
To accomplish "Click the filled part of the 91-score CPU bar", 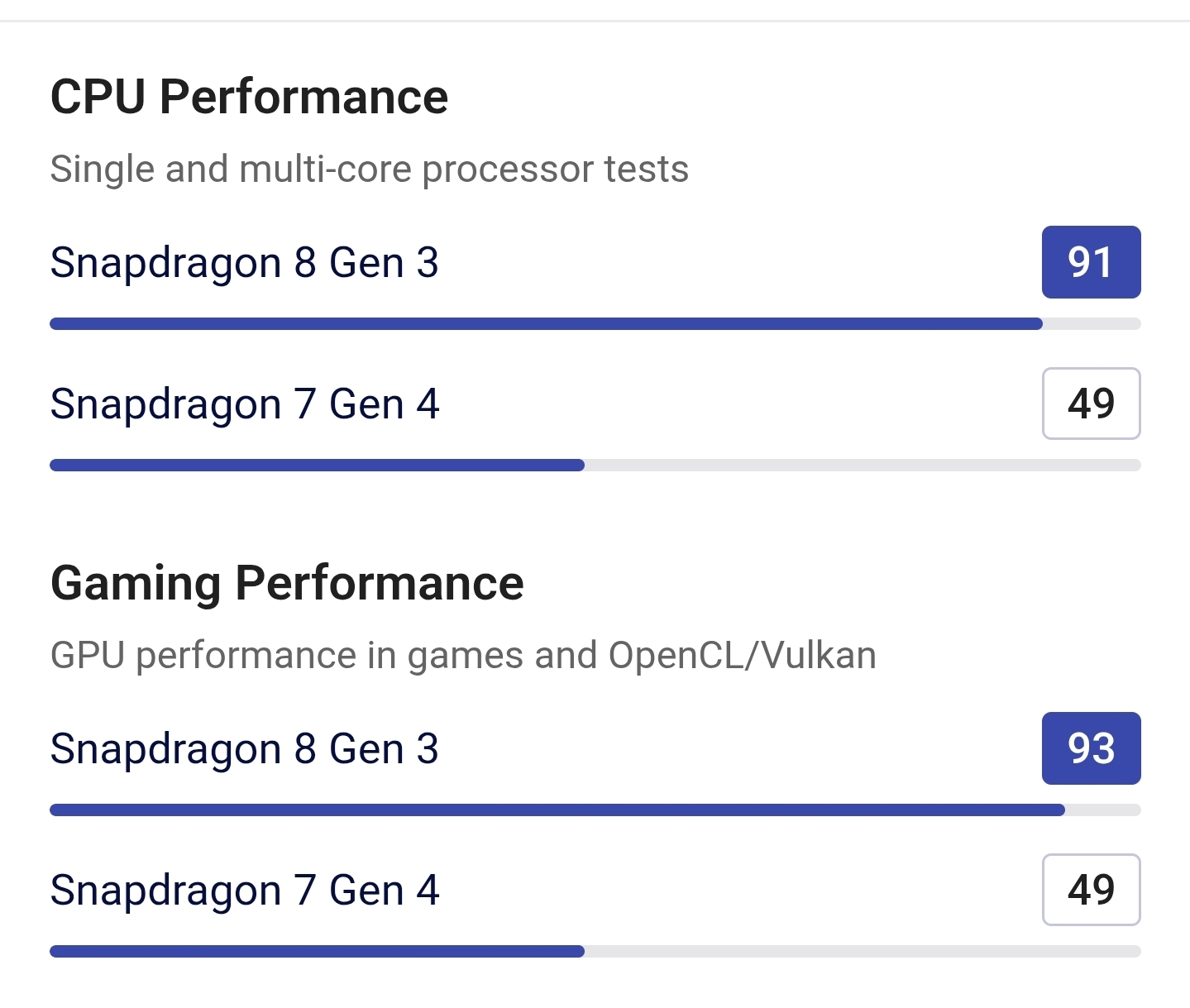I will tap(546, 323).
